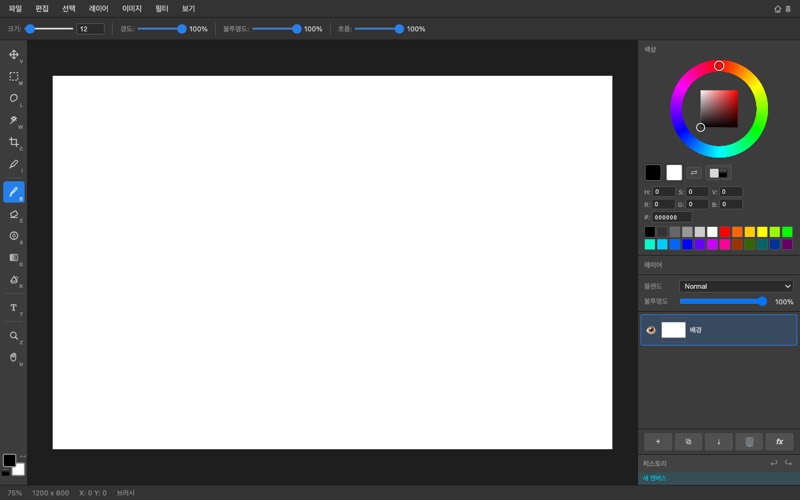Screen dimensions: 800x500
Task: Open the 선택 menu
Action: tap(68, 9)
